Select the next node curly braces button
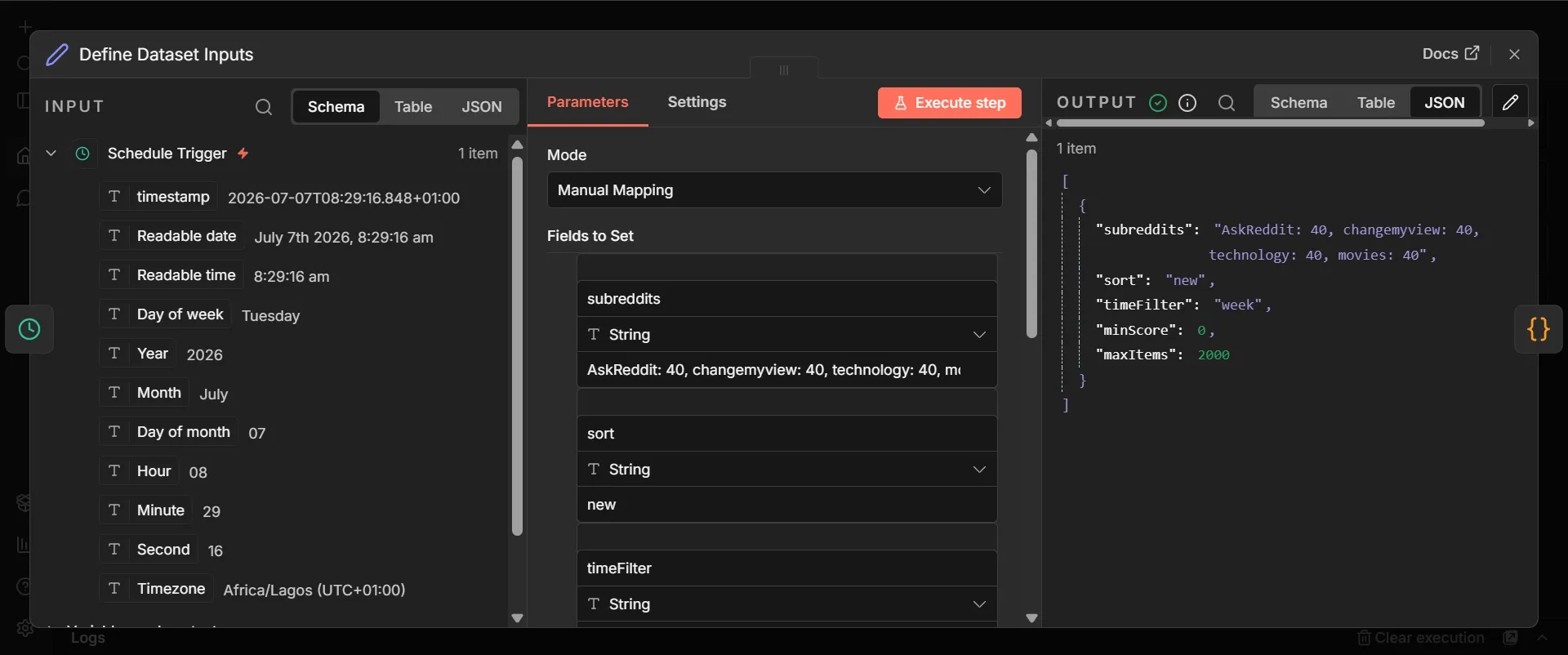This screenshot has height=655, width=1568. 1539,329
